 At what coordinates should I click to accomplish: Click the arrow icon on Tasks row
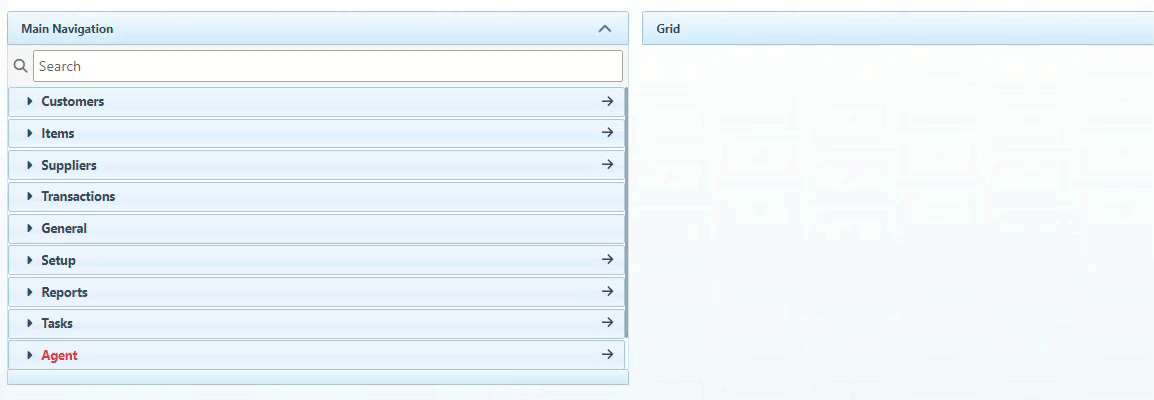tap(606, 323)
